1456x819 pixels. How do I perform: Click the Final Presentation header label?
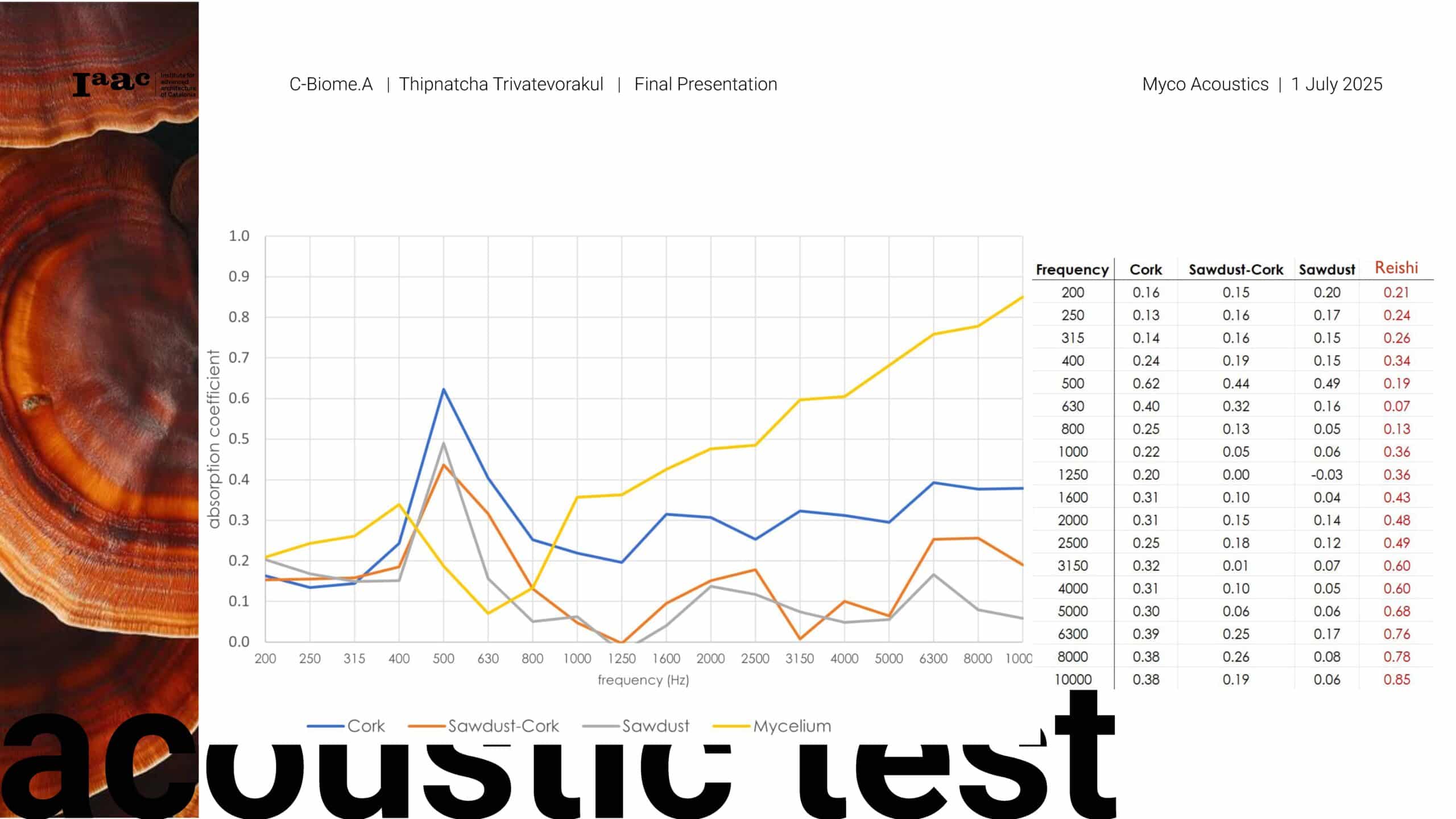click(x=705, y=84)
